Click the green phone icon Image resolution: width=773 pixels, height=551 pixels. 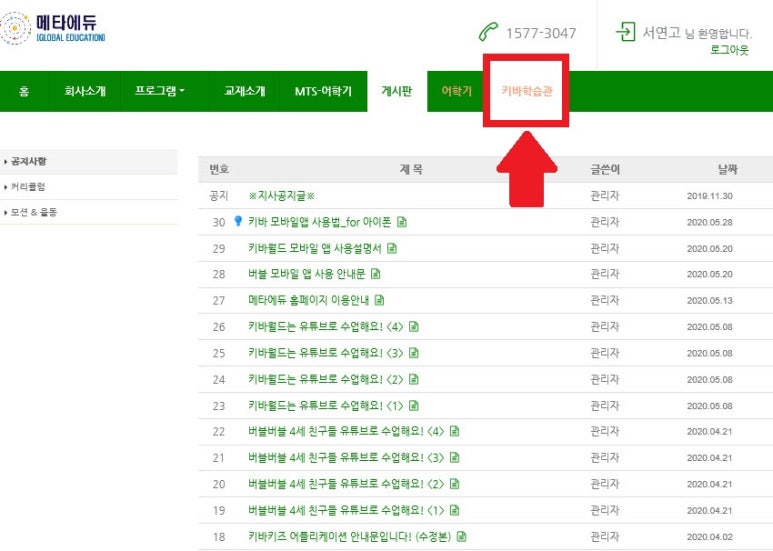[x=488, y=32]
